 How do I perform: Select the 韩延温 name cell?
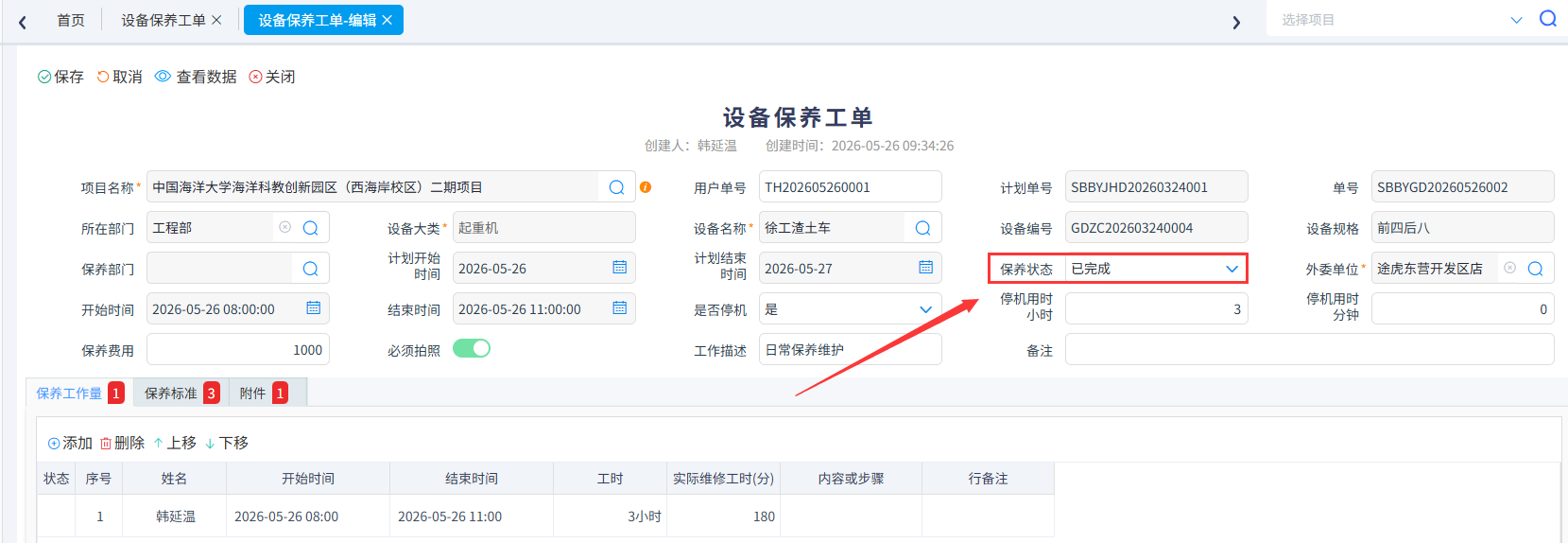click(x=175, y=517)
